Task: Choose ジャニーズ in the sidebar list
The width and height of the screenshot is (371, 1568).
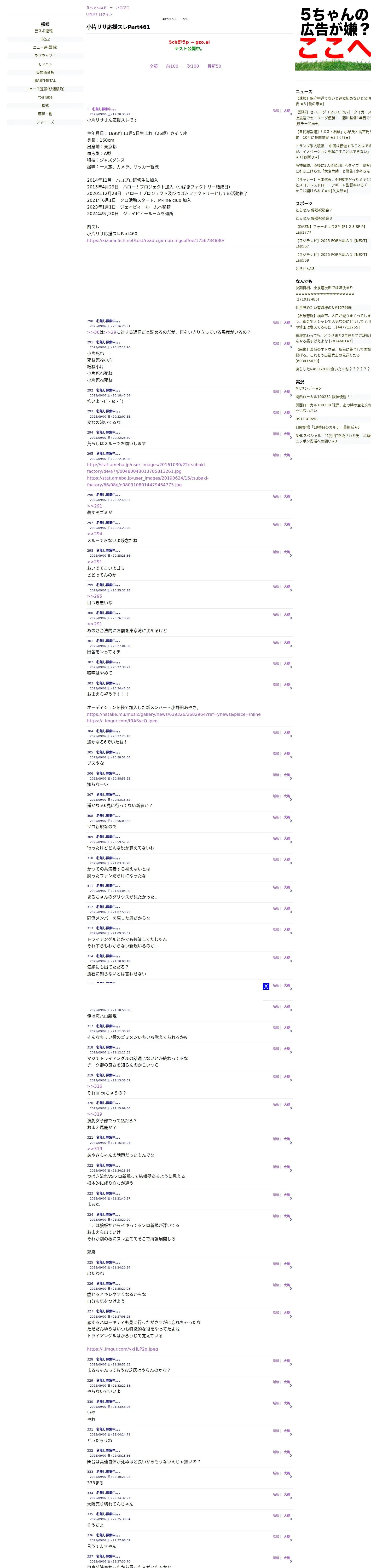Action: click(45, 122)
